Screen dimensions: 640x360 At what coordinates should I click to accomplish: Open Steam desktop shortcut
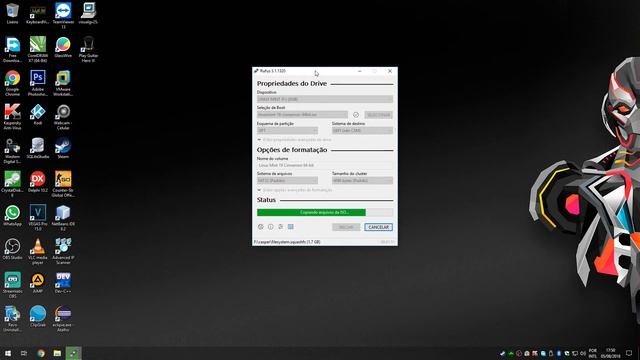[63, 148]
